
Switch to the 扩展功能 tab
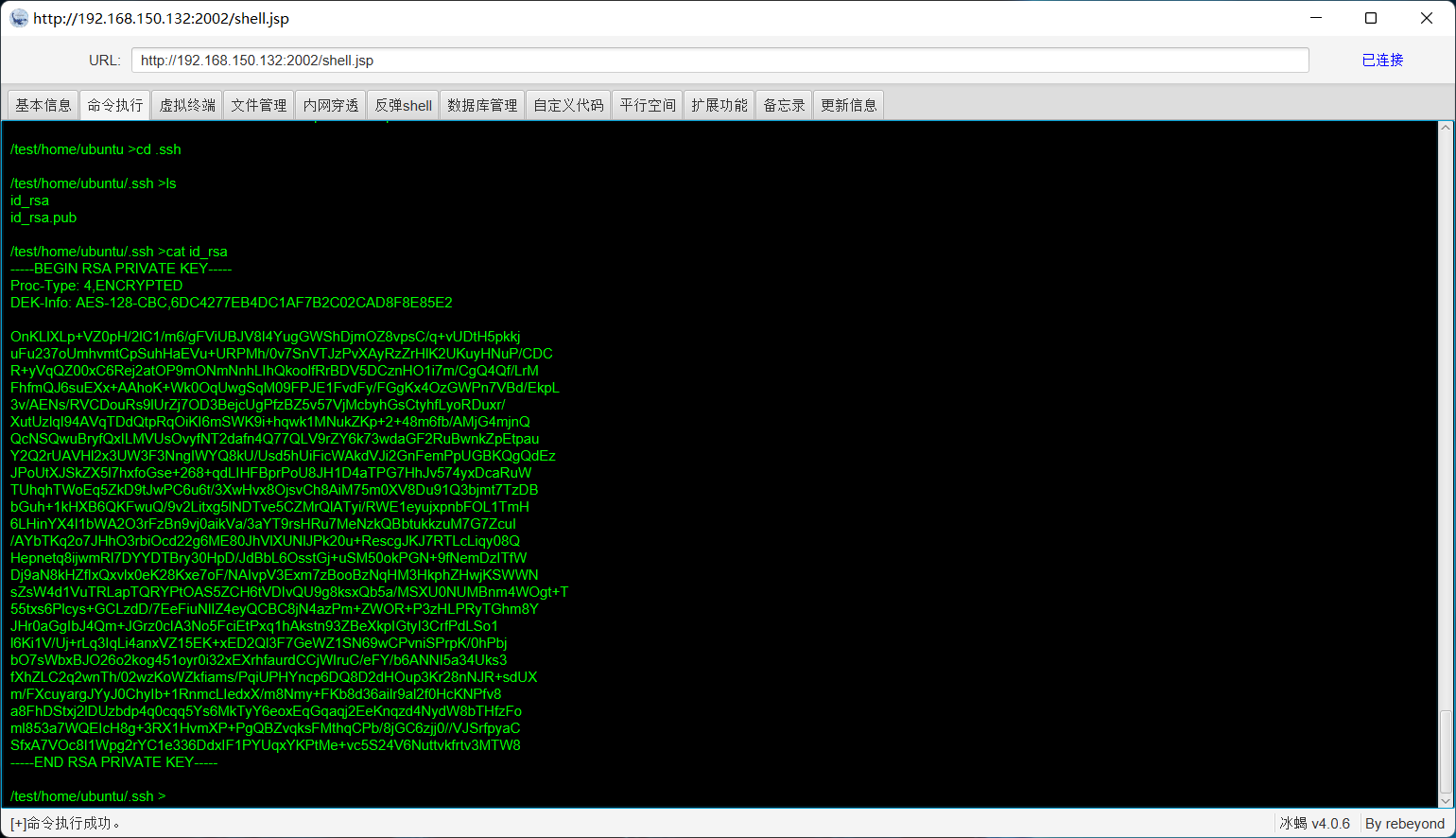719,105
